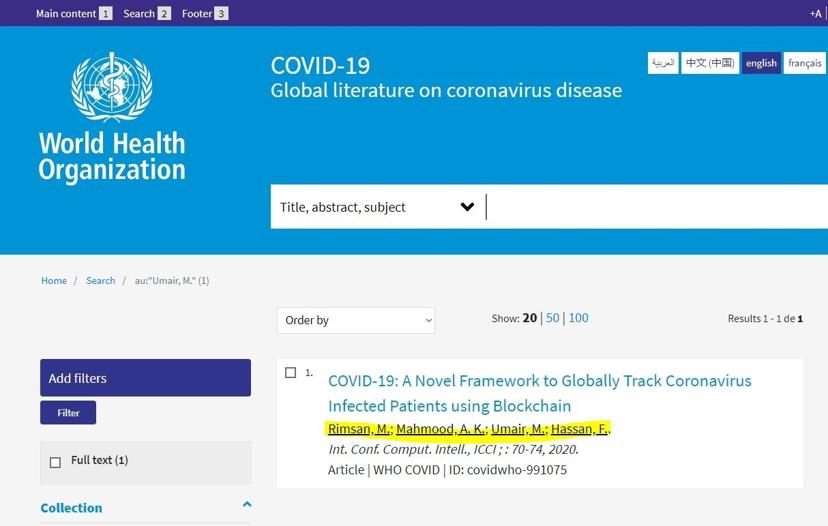Click journal citation Int. Conf. Comput. Intell.
The image size is (828, 526).
(454, 449)
